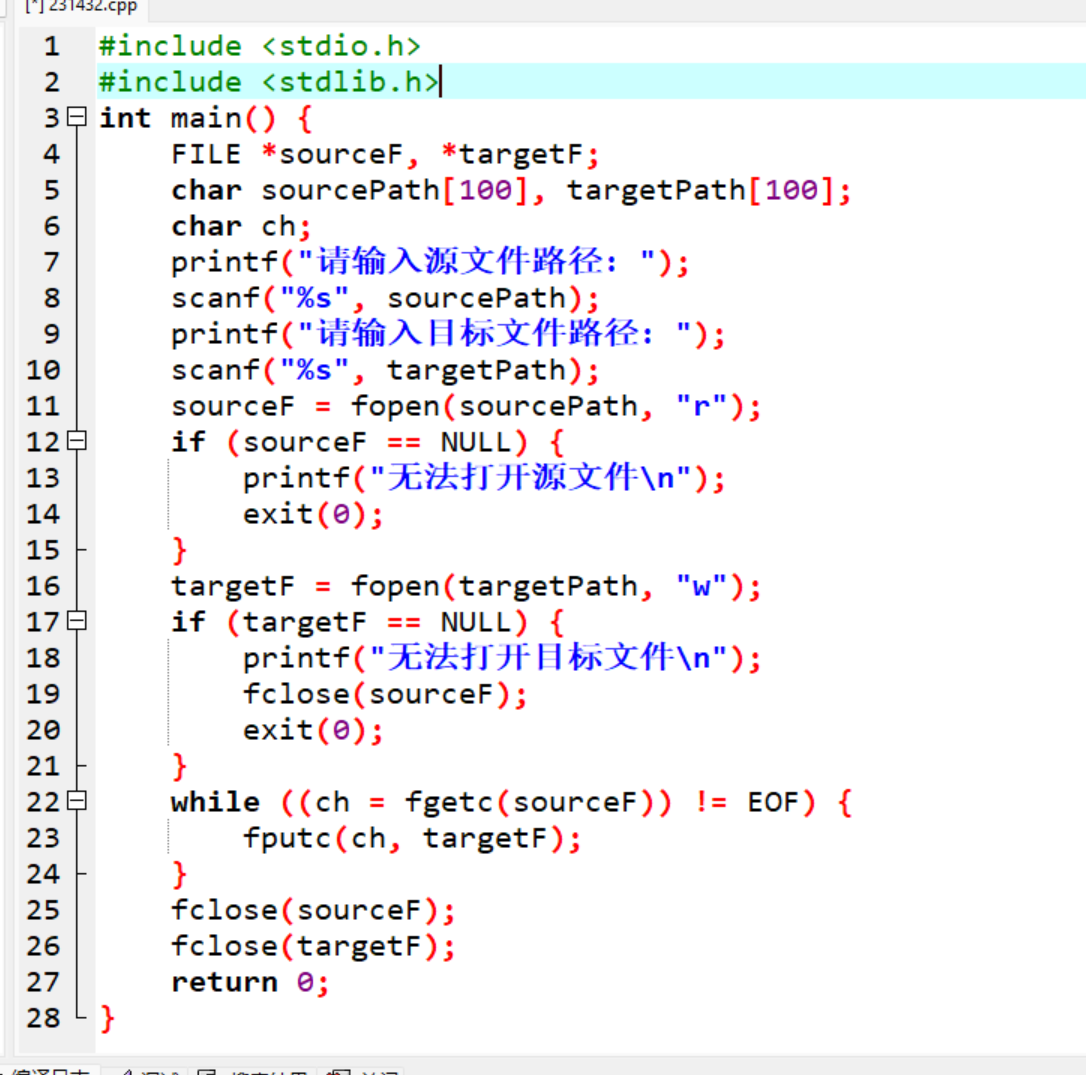
Task: Select line number 16 in the gutter
Action: [x=43, y=587]
